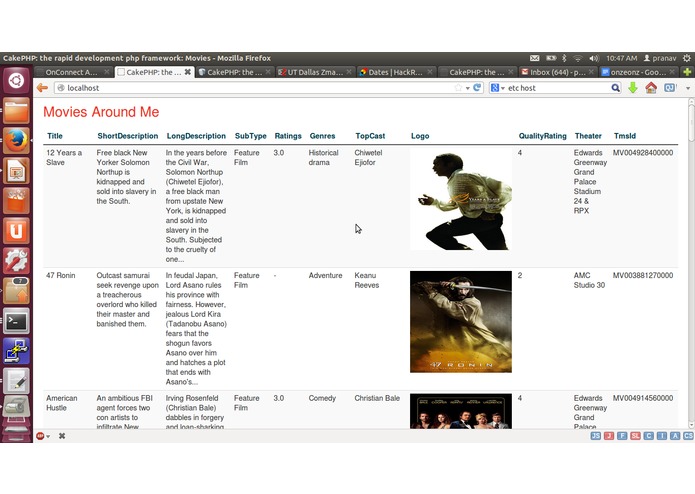Toggle the red J status bar button
Viewport: 695px width, 494px height.
[x=609, y=436]
